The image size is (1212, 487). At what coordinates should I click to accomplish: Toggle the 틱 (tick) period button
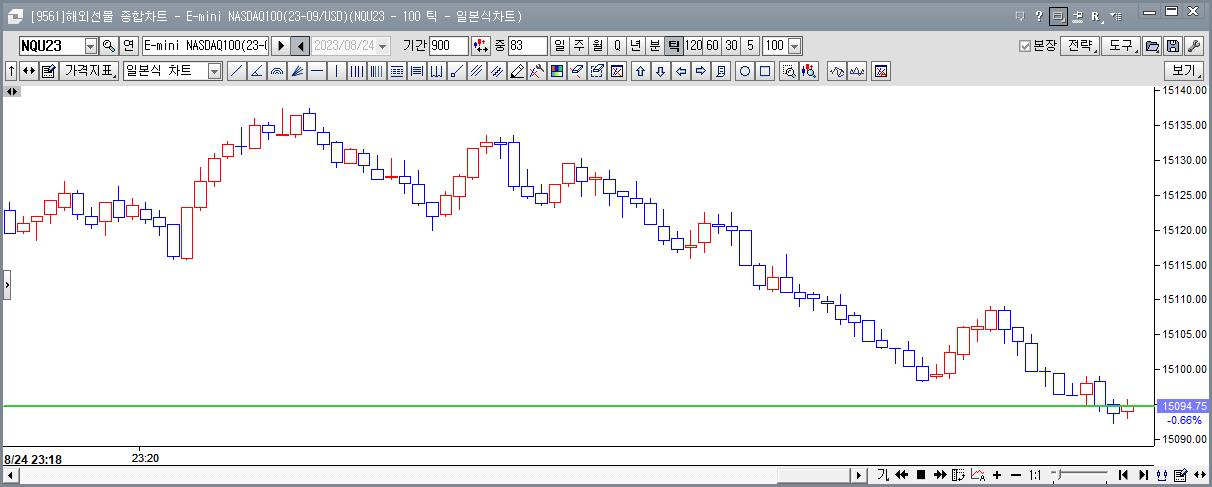click(673, 46)
